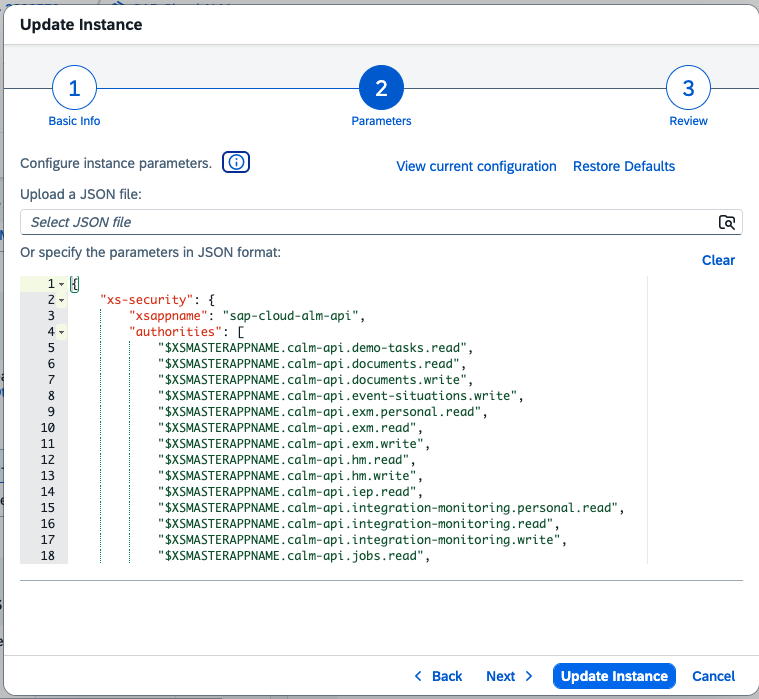The height and width of the screenshot is (699, 759).
Task: Select line number 18 in the gutter
Action: [x=47, y=555]
